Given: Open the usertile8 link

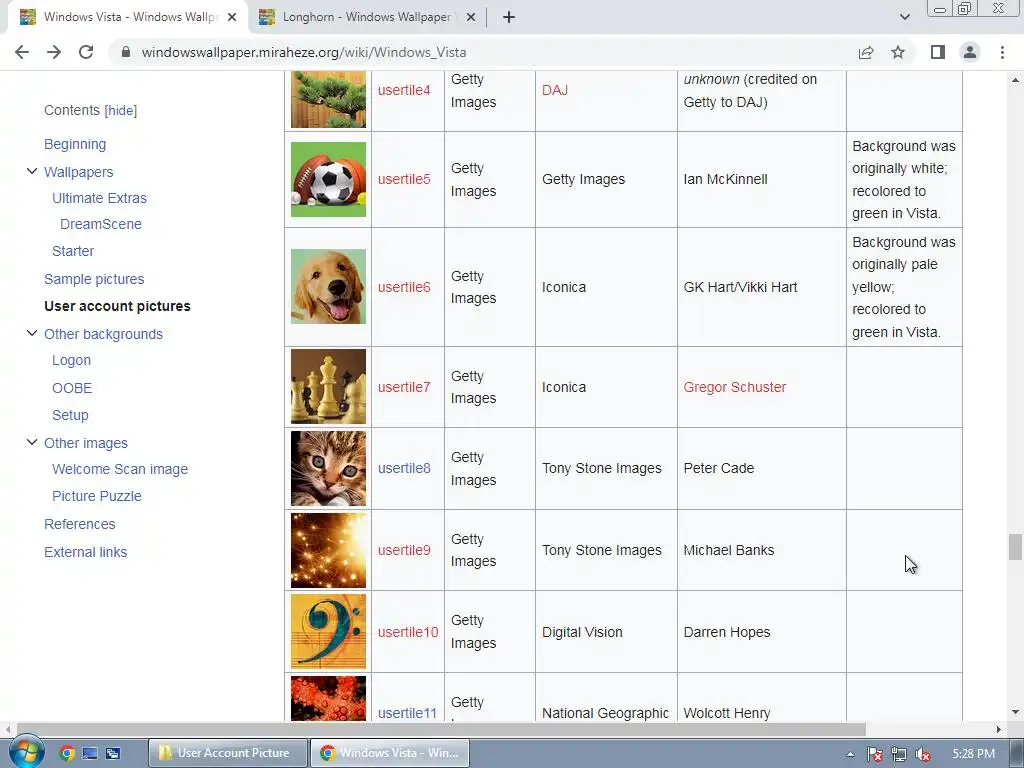Looking at the screenshot, I should pyautogui.click(x=404, y=468).
